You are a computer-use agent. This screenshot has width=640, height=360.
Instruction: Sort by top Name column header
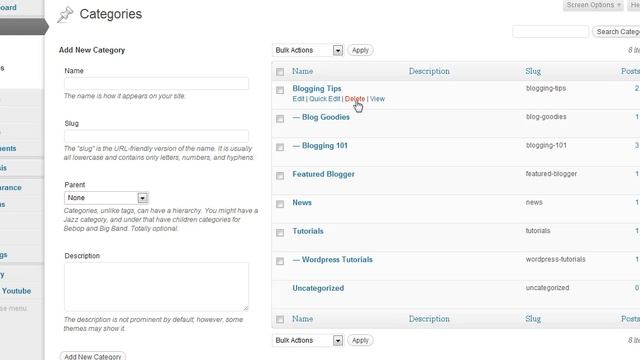pyautogui.click(x=302, y=71)
